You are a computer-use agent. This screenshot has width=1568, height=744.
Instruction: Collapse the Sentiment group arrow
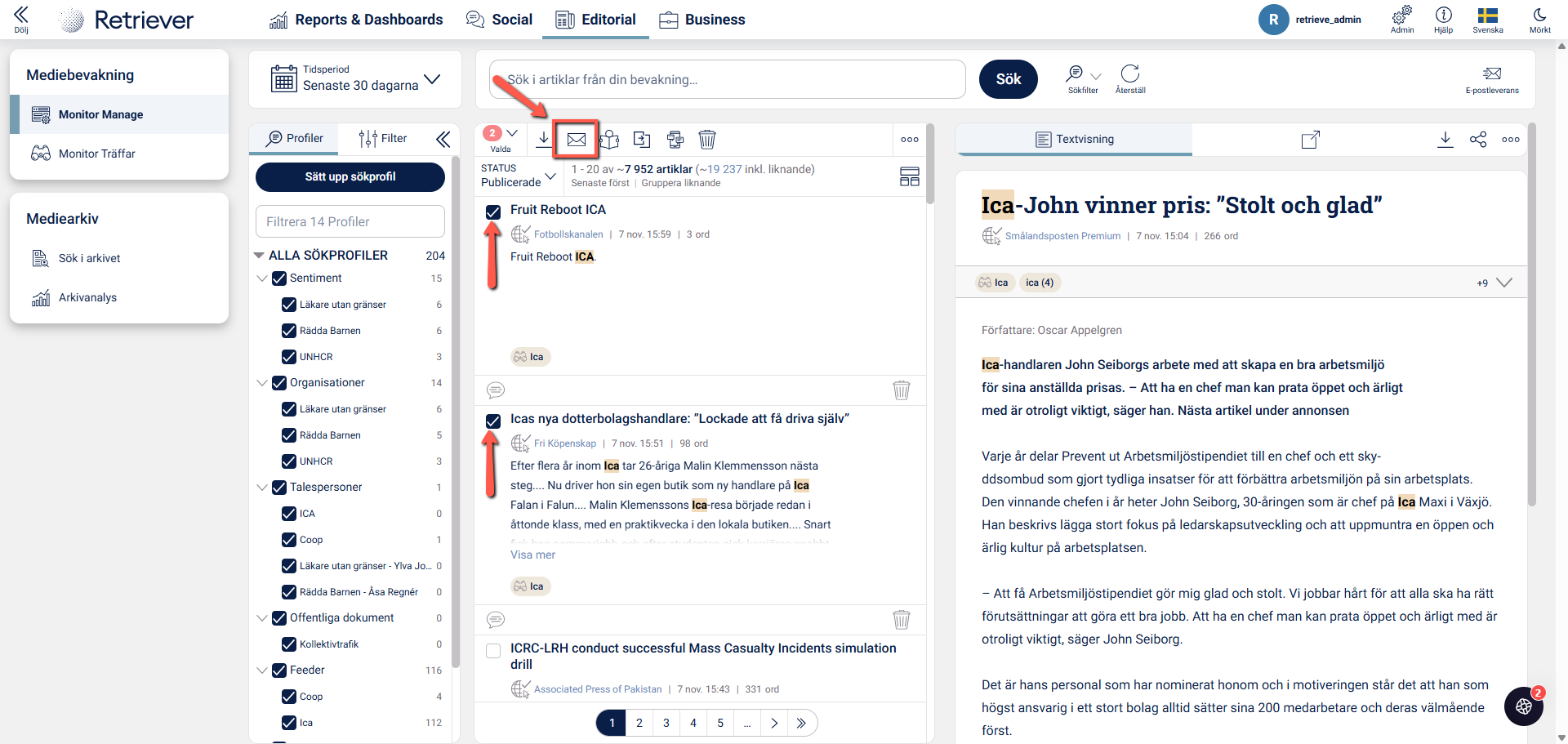262,278
